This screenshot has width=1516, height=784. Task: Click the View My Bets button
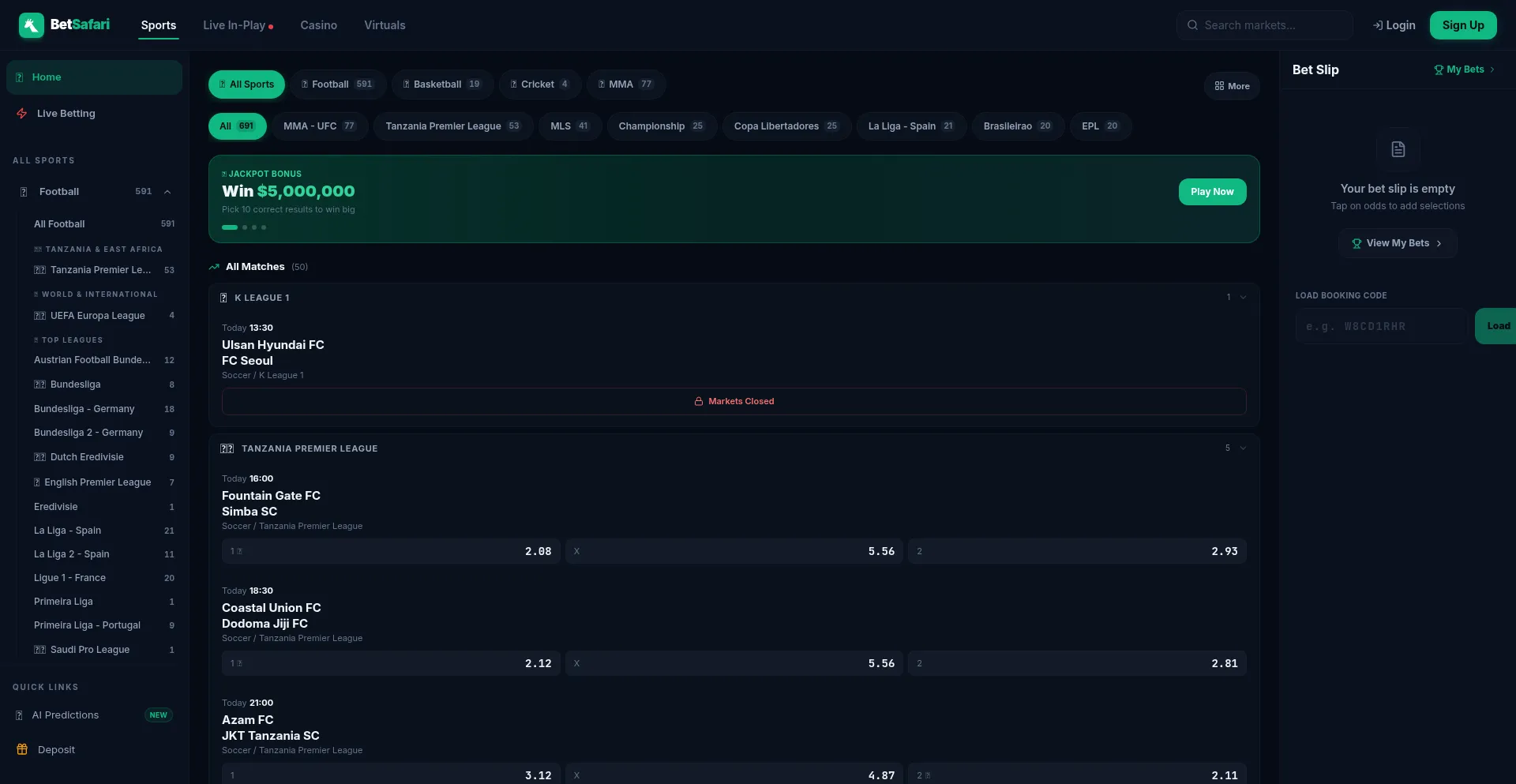point(1398,243)
